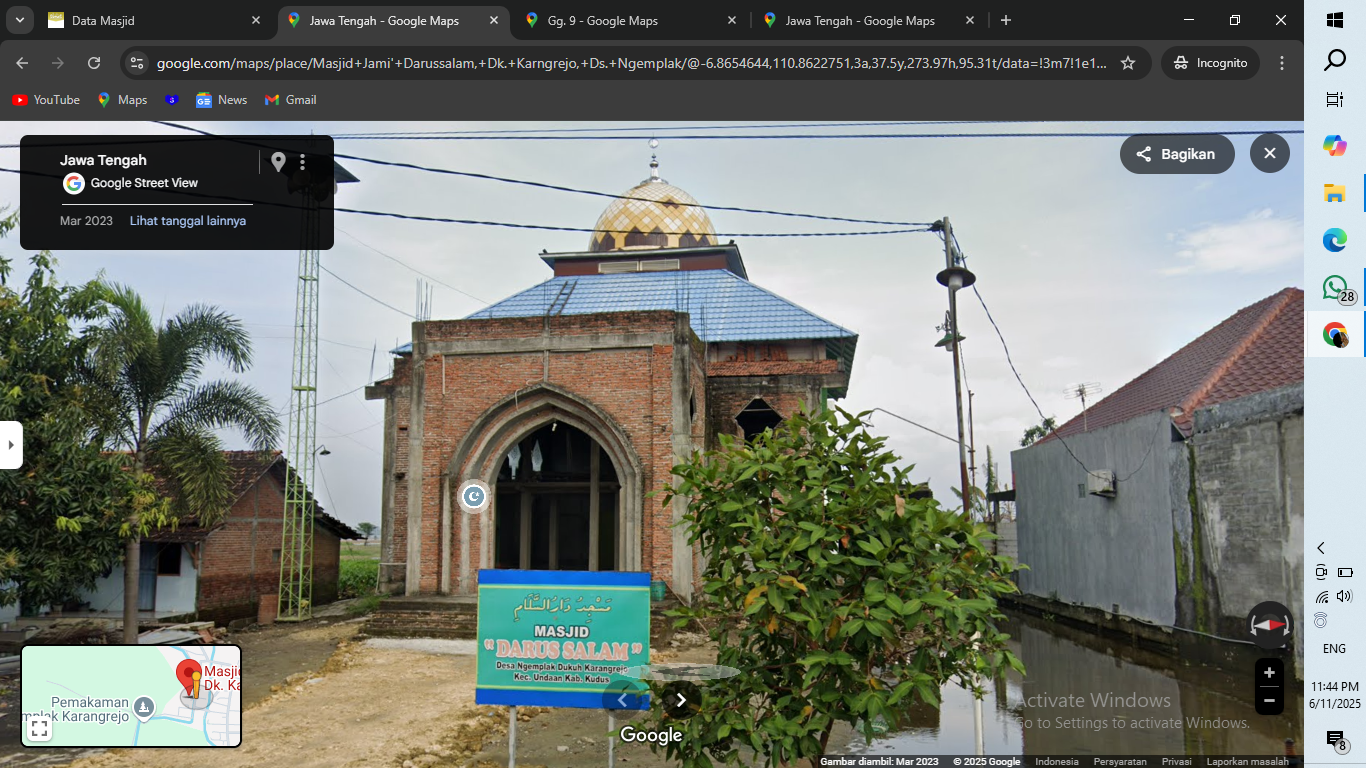This screenshot has width=1366, height=768.
Task: Open Windows Search from taskbar
Action: tap(1335, 61)
